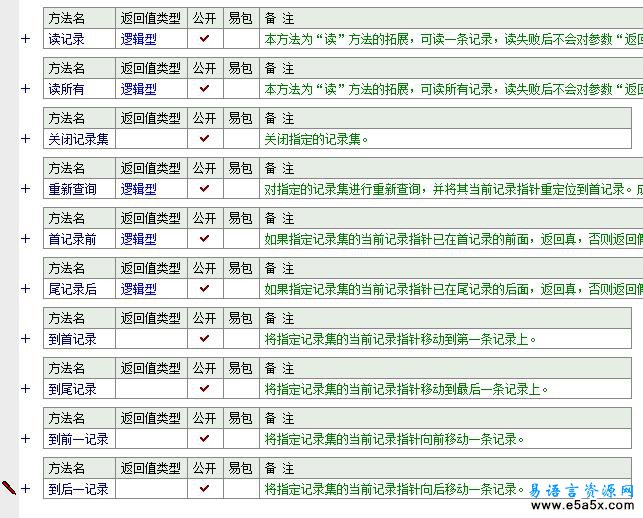Viewport: 643px width, 518px height.
Task: Select method name cell 关闭记录集
Action: coord(79,139)
